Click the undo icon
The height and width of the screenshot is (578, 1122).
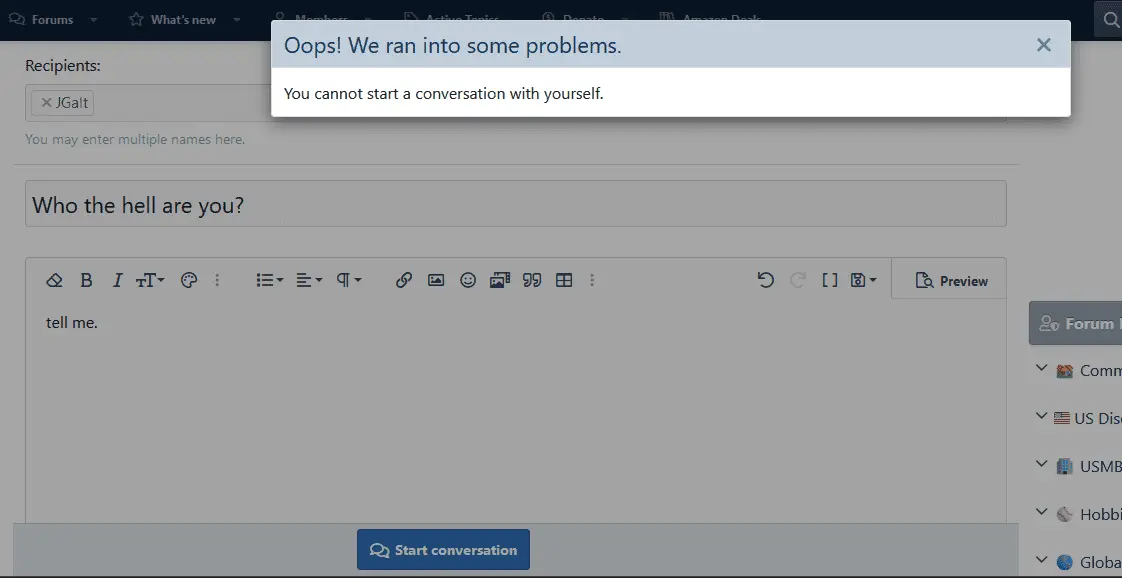coord(766,281)
